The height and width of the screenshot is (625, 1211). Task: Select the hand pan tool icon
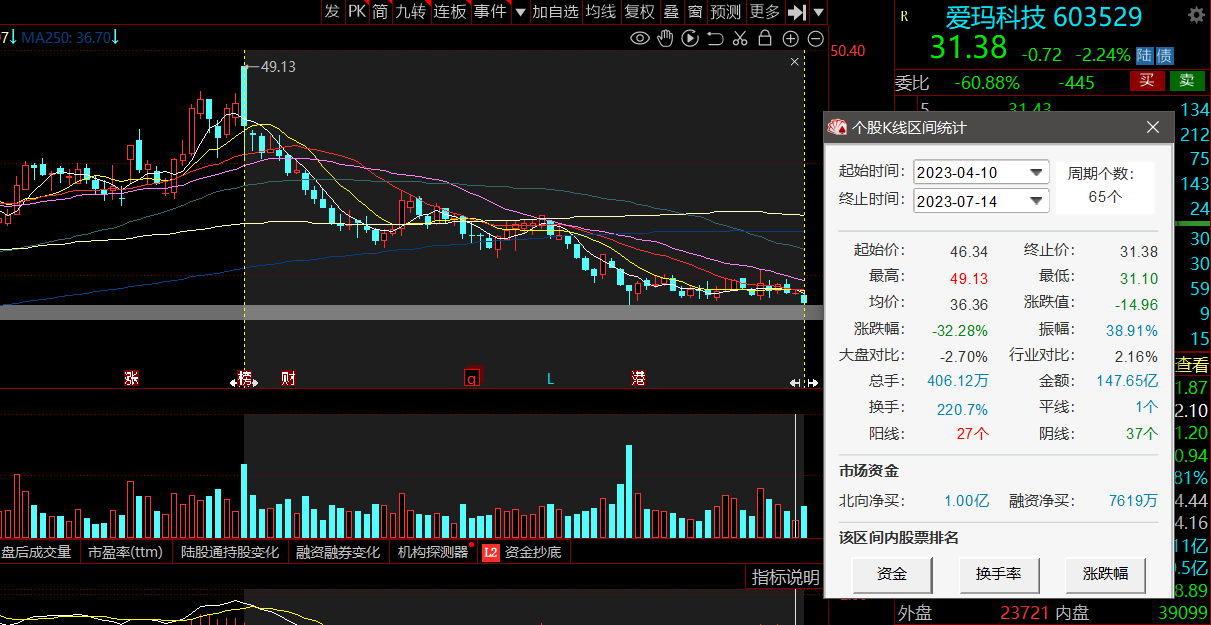(666, 39)
